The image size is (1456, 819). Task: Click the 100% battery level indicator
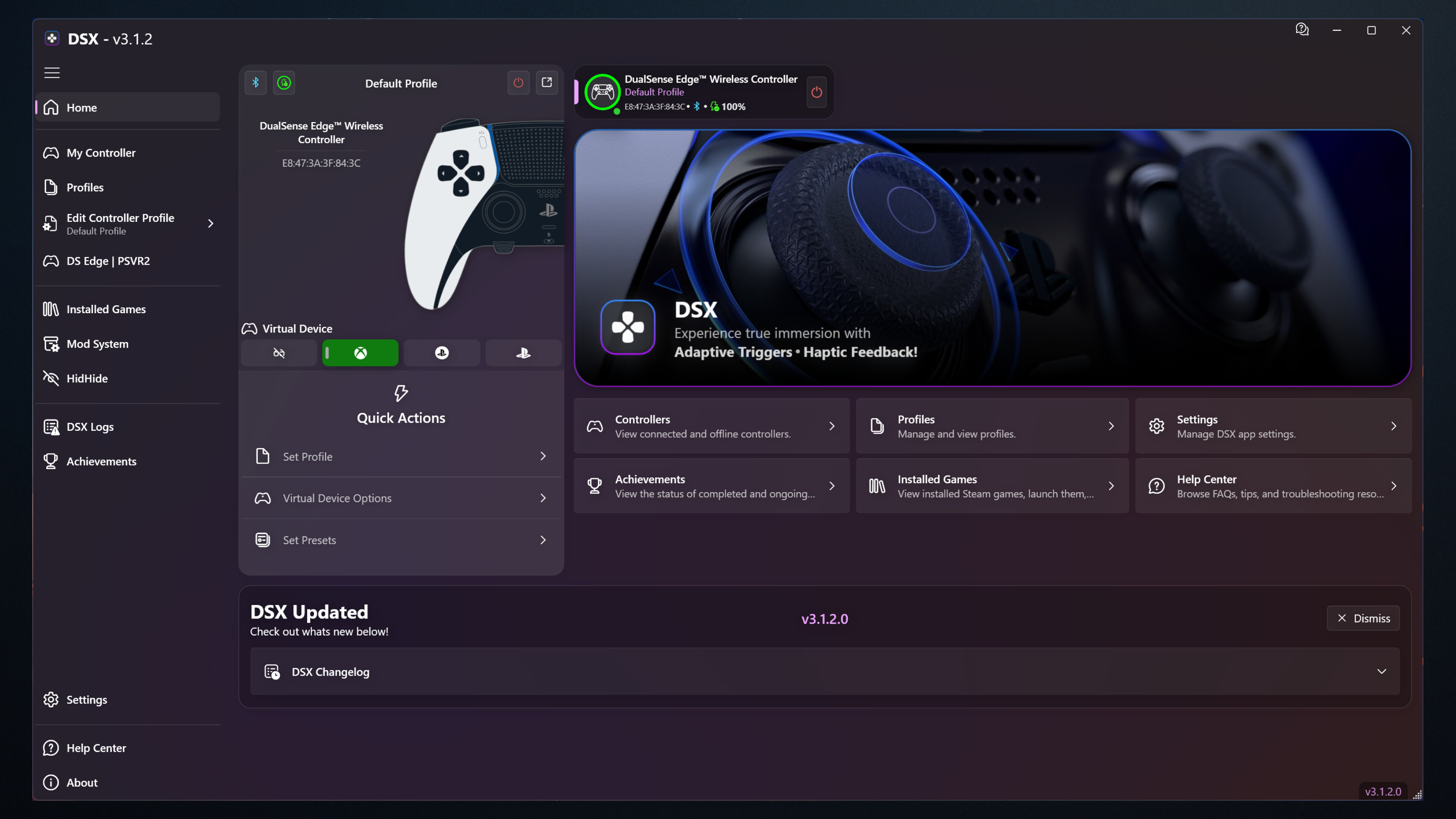point(732,106)
